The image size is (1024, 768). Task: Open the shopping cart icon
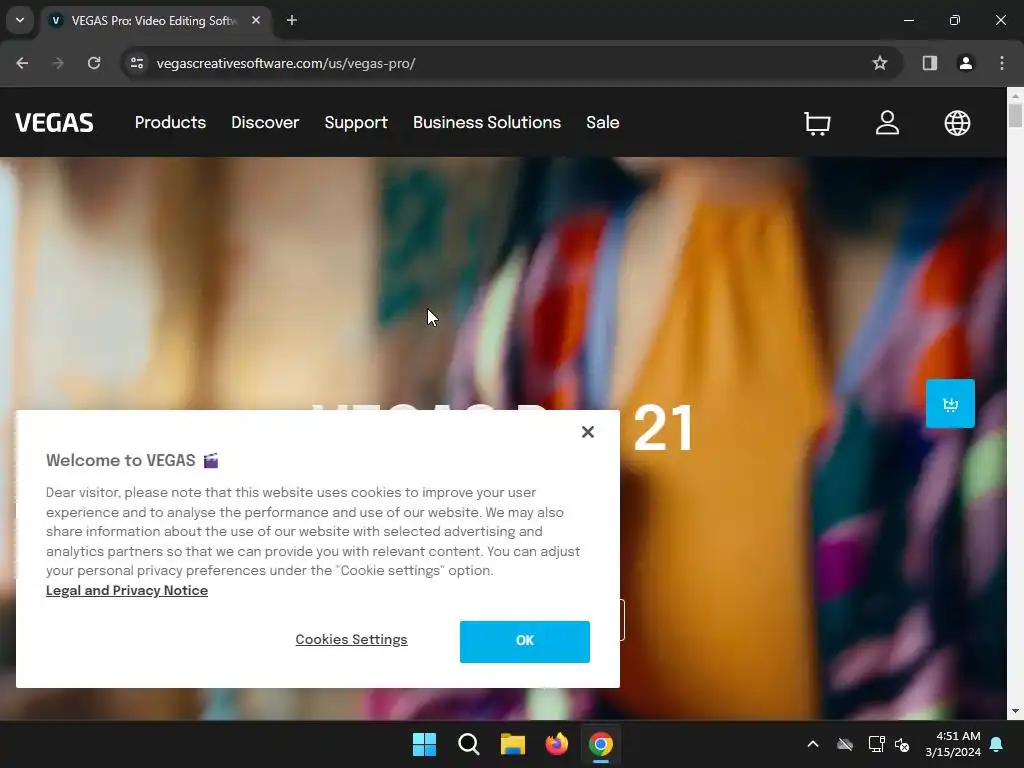pyautogui.click(x=817, y=123)
